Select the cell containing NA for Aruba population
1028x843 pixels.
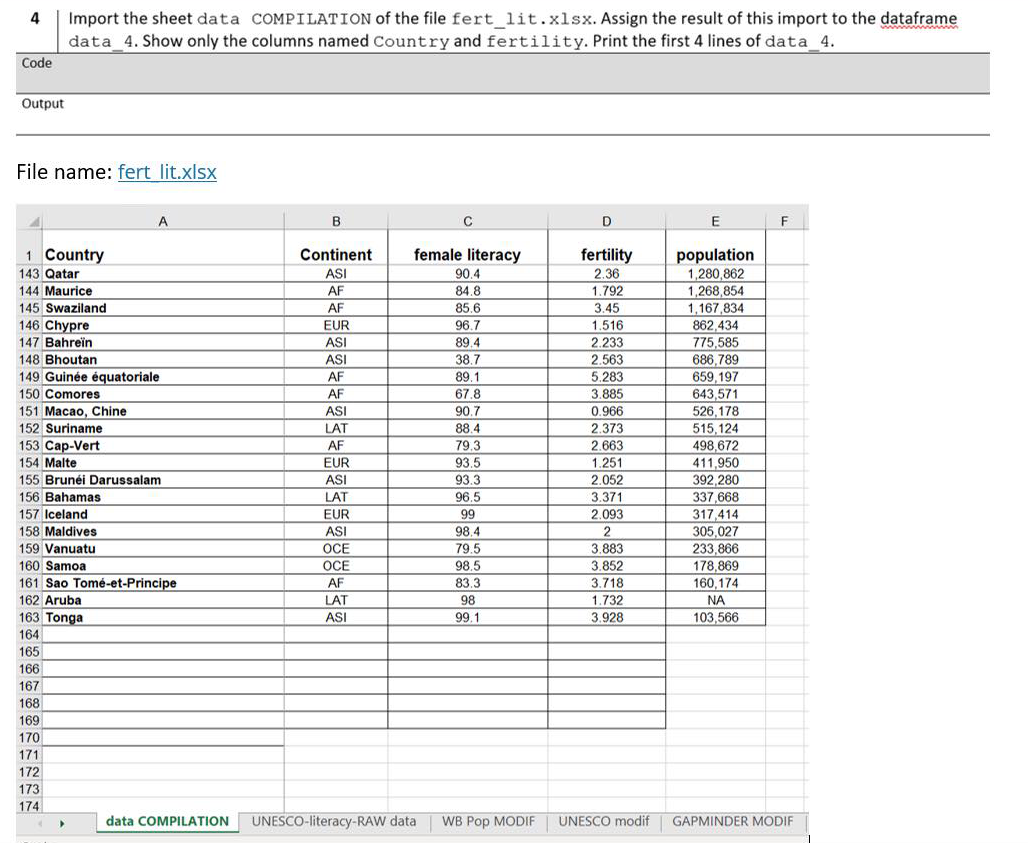(714, 599)
